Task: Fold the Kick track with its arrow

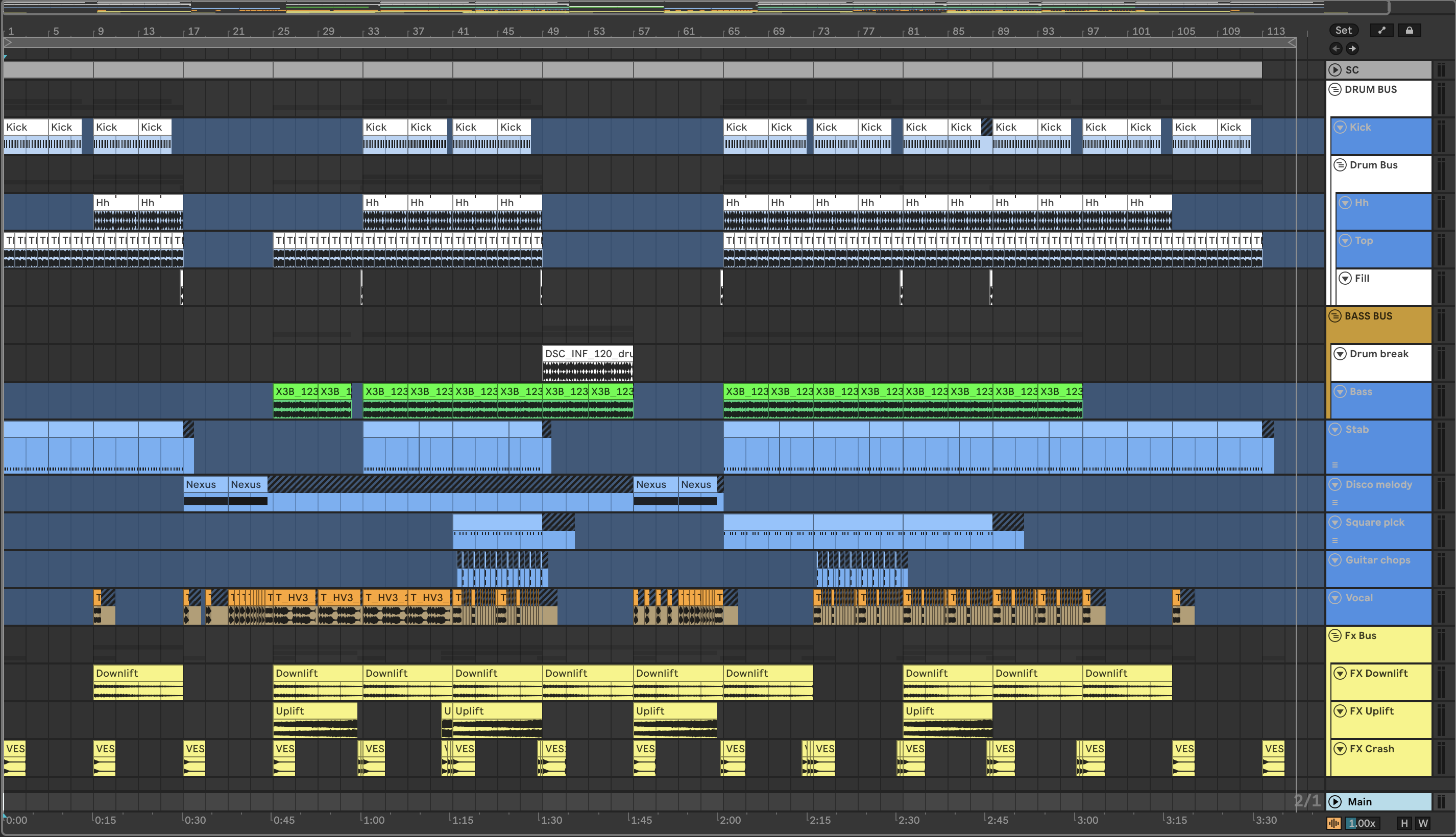Action: (1340, 127)
